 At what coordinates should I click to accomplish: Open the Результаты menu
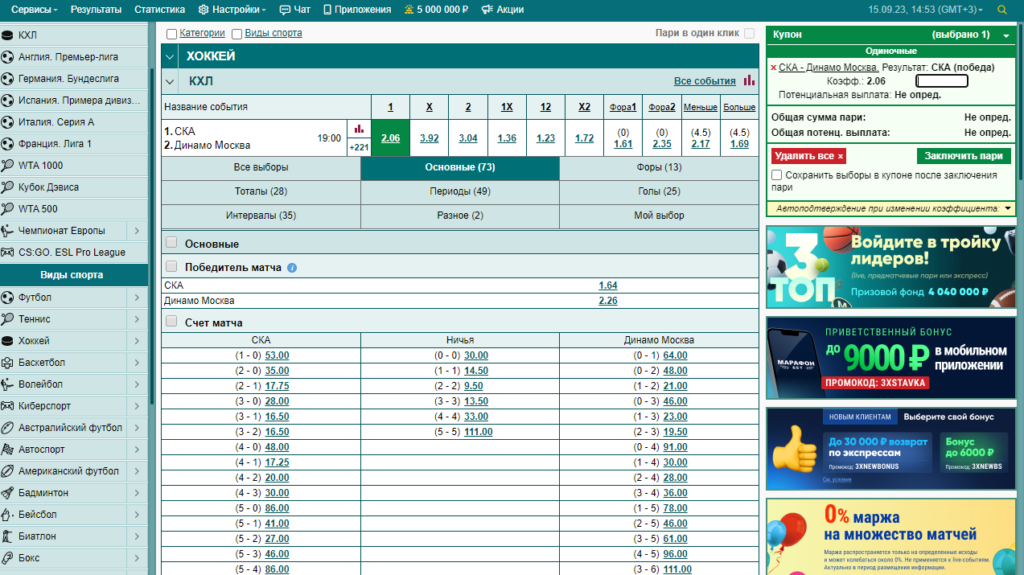(96, 10)
